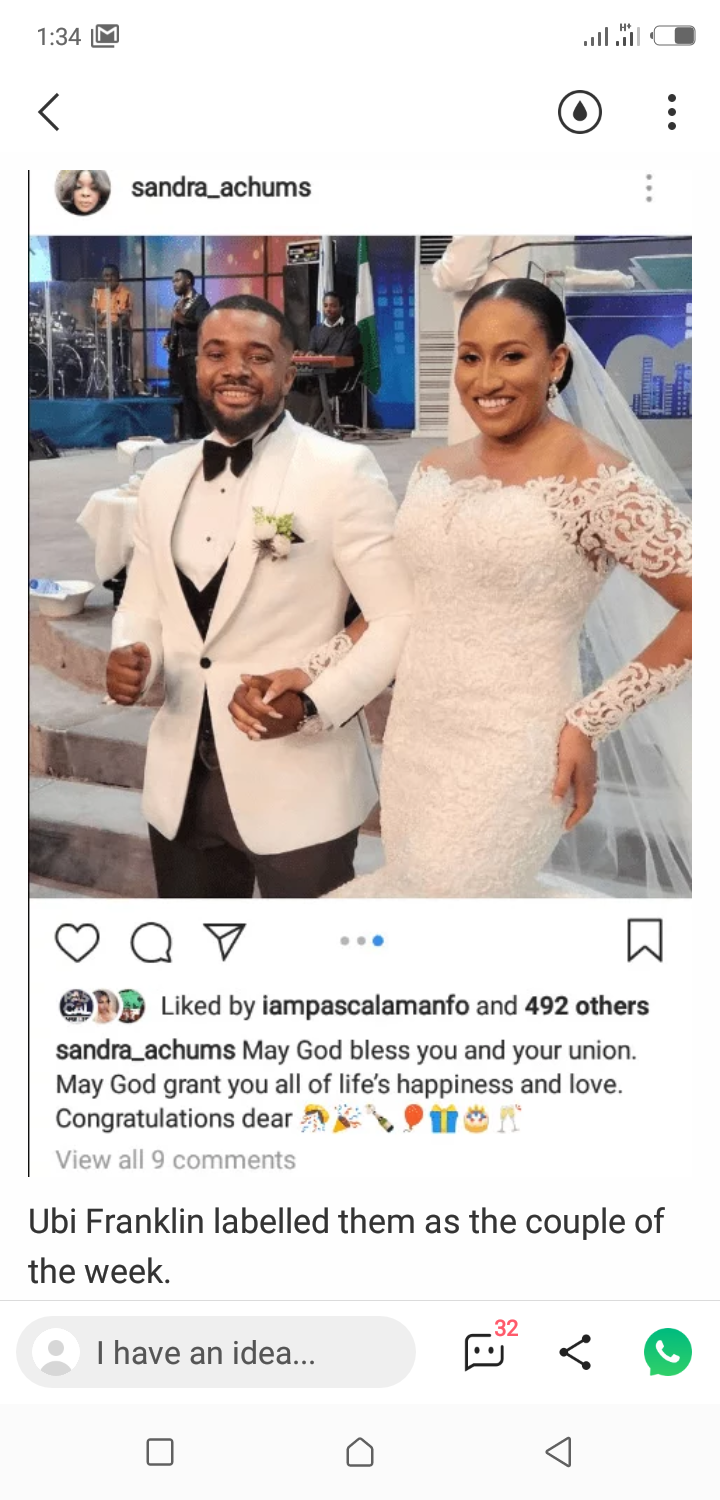This screenshot has height=1500, width=720.
Task: Select the carousel page indicator dots
Action: 361,941
